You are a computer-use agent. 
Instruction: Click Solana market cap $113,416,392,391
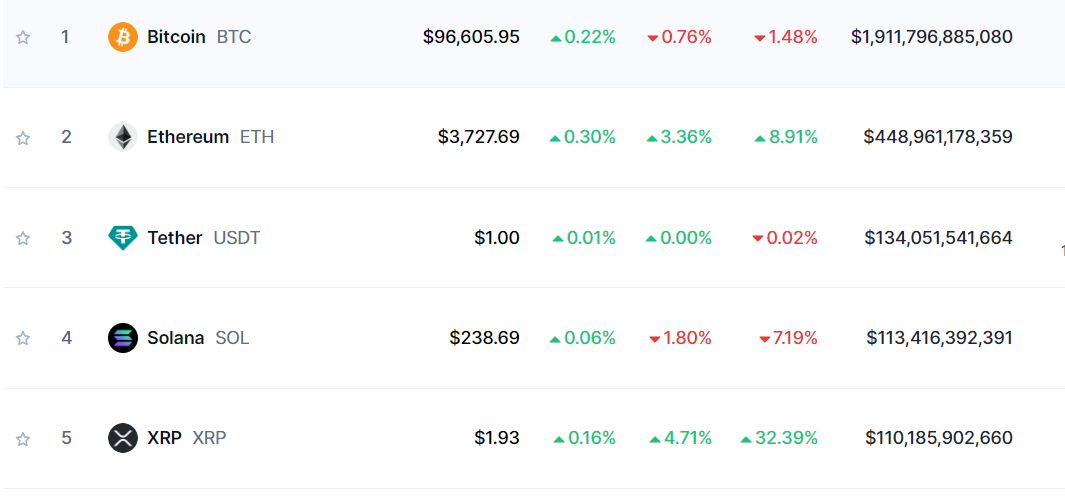pyautogui.click(x=939, y=338)
